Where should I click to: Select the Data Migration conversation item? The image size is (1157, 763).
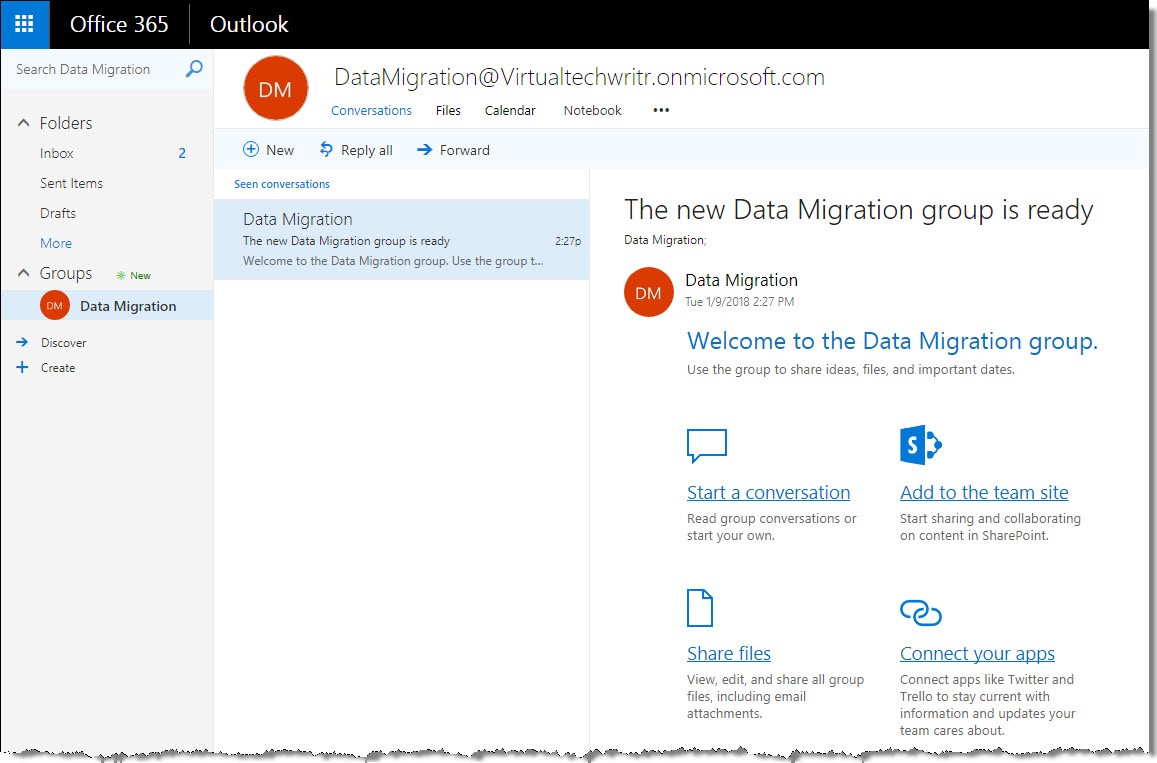pyautogui.click(x=401, y=239)
